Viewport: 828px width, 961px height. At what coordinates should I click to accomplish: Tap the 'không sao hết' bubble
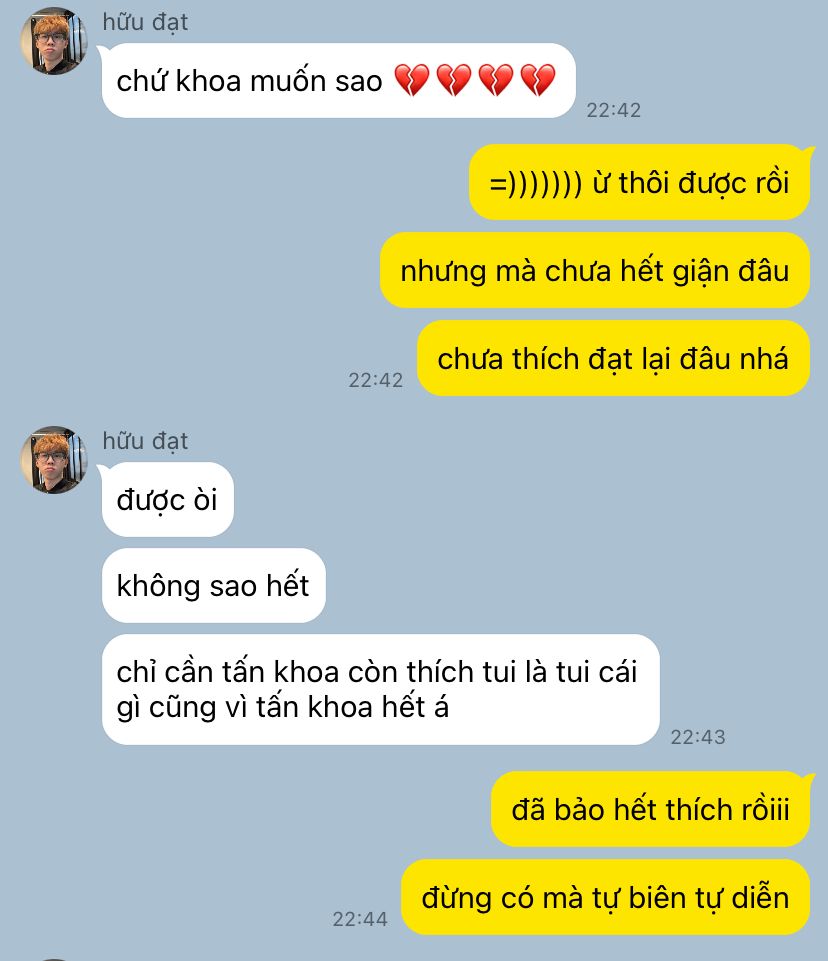[213, 585]
